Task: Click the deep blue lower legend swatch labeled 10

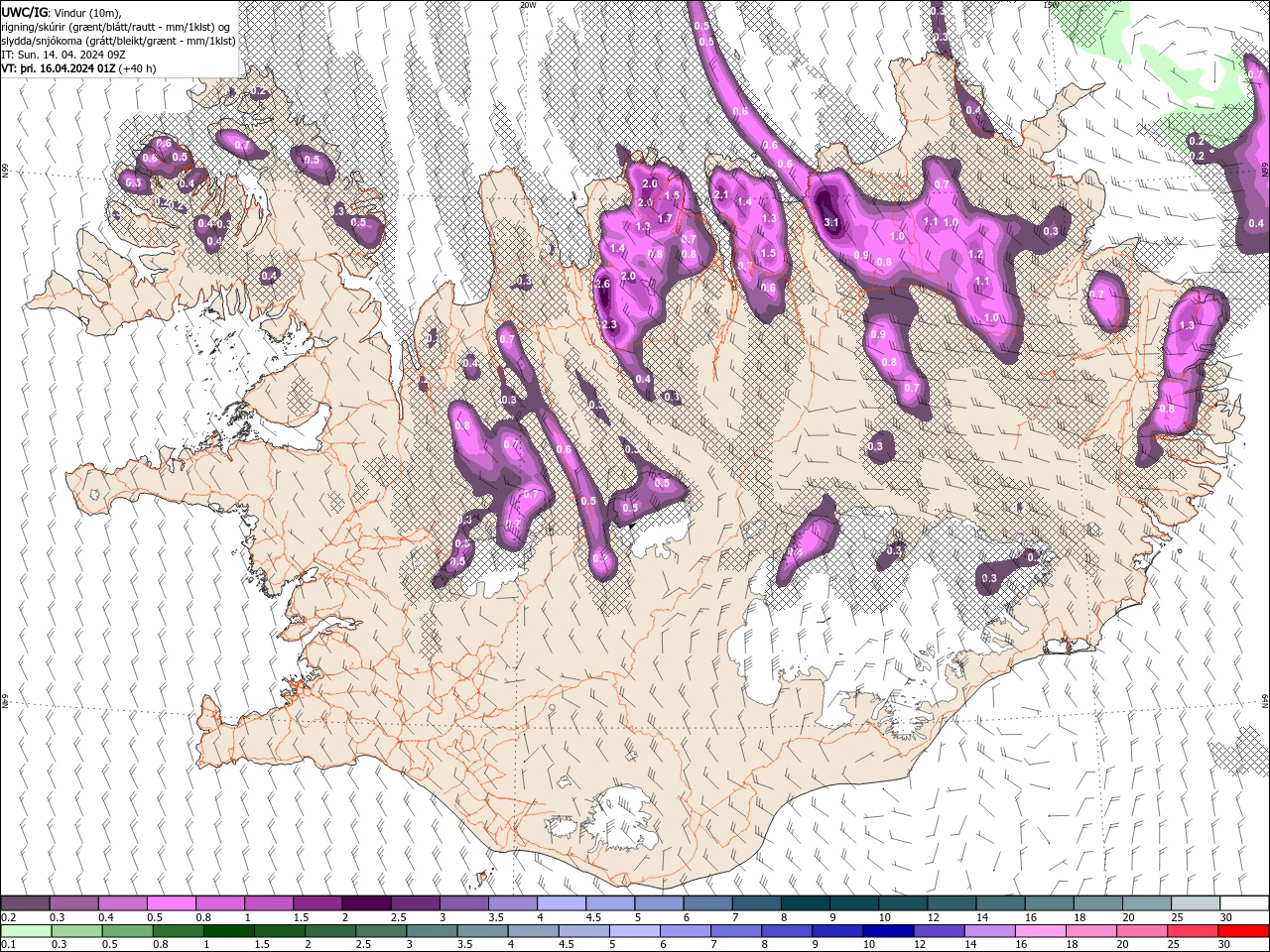Action: (889, 931)
